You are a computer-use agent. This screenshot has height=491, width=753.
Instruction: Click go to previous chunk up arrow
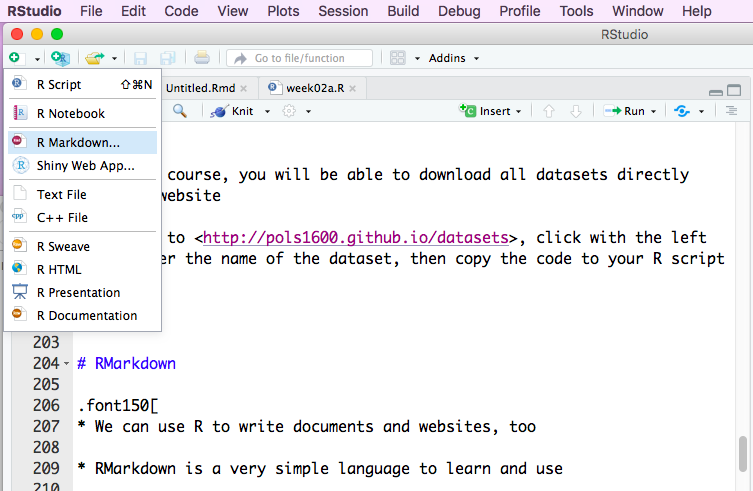click(x=549, y=111)
